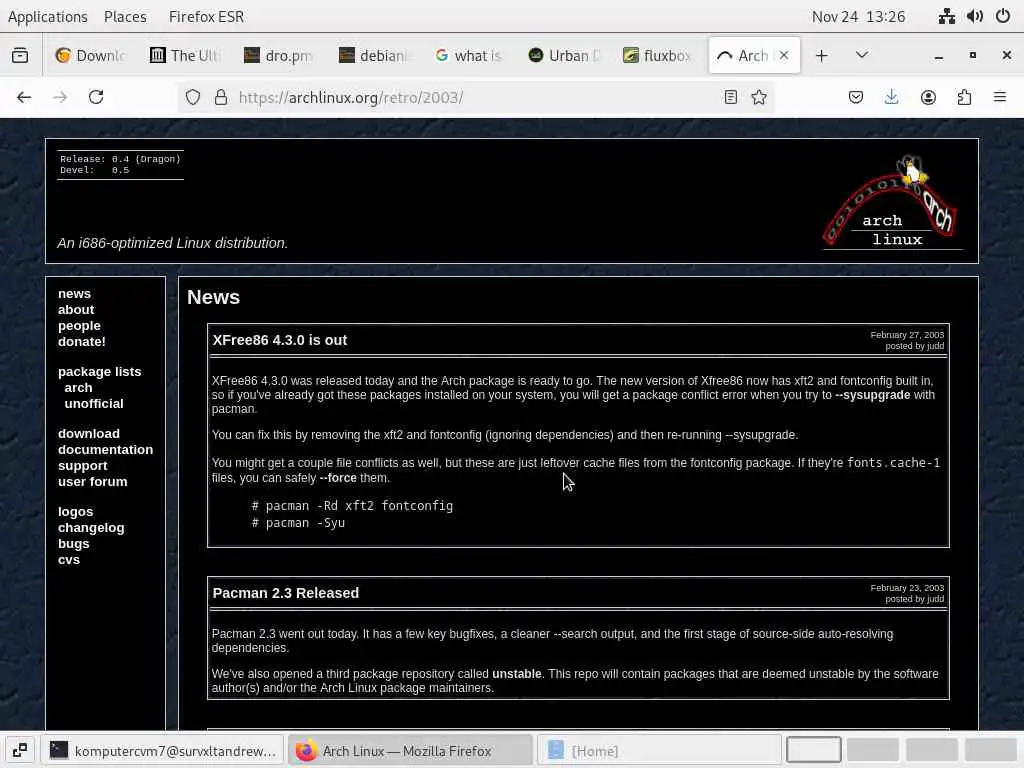This screenshot has width=1024, height=768.
Task: Click the 'February 27, 2003' date text
Action: [907, 335]
